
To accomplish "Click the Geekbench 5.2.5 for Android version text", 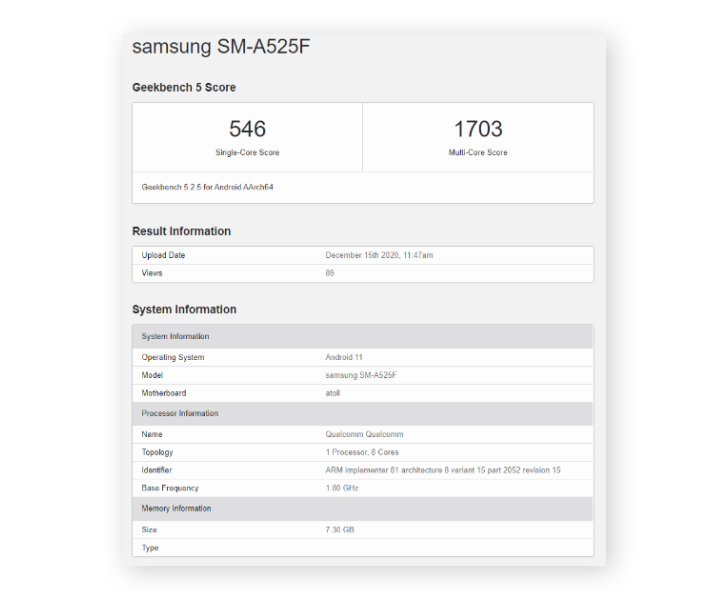I will [206, 187].
